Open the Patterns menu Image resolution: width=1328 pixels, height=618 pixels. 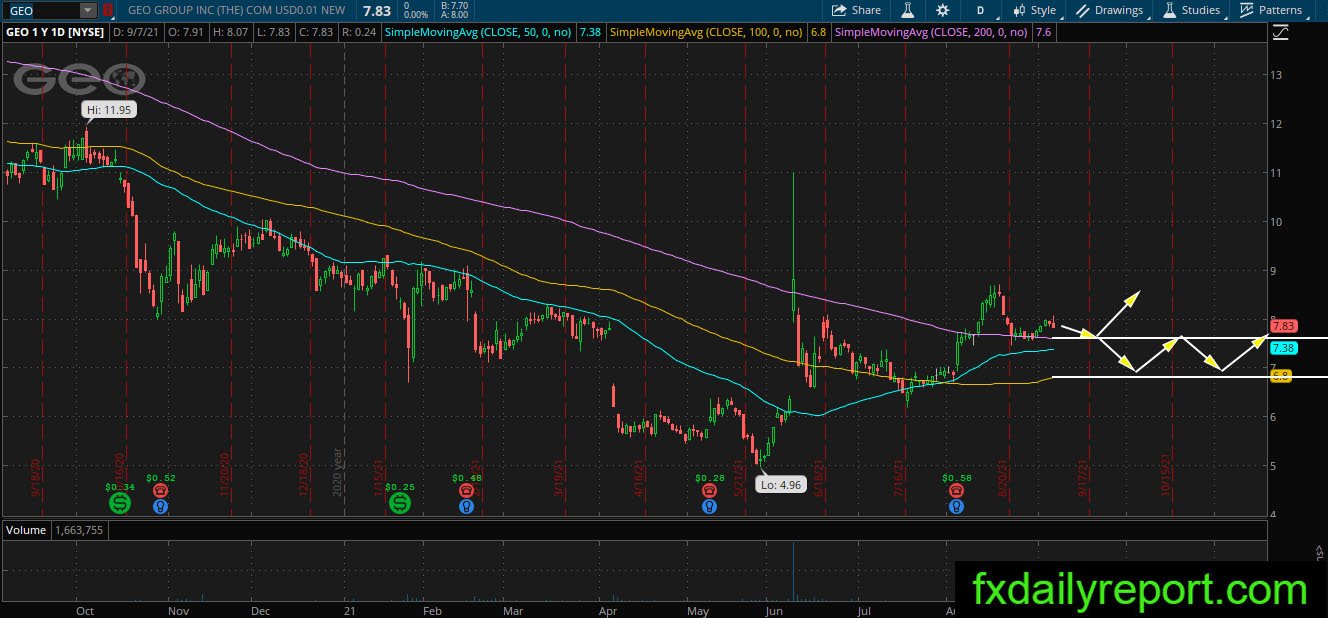coord(1271,10)
